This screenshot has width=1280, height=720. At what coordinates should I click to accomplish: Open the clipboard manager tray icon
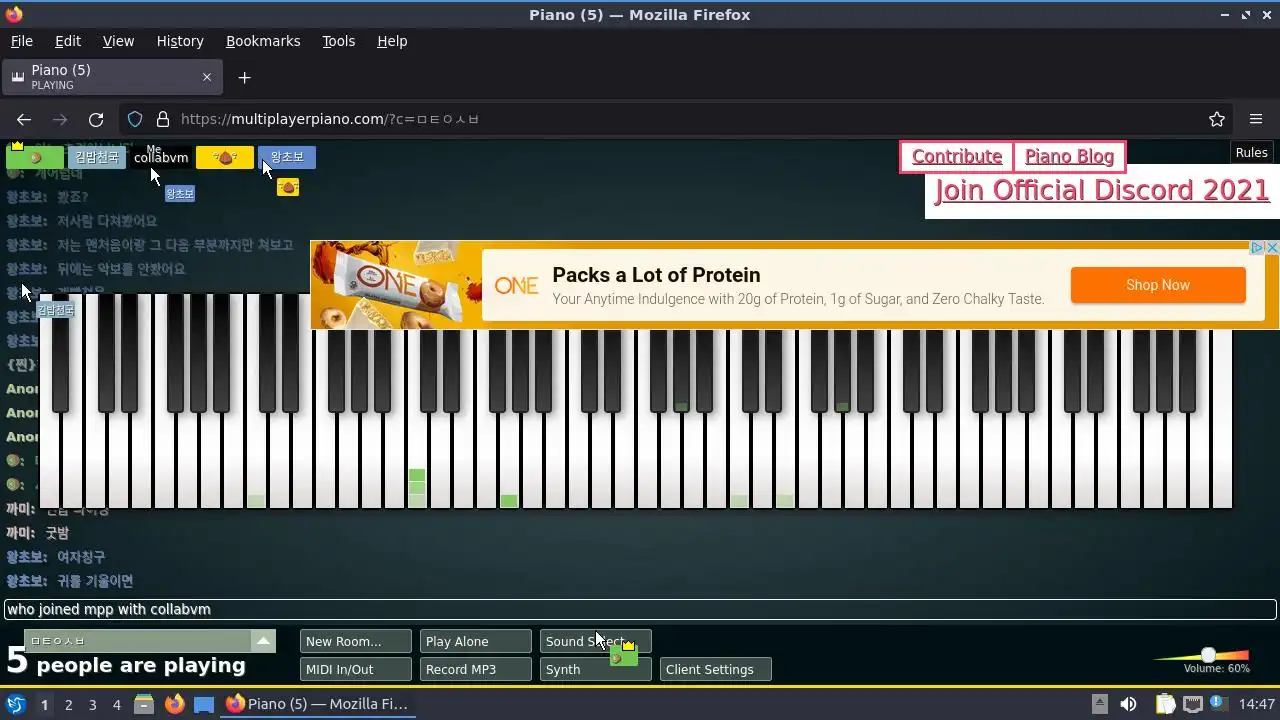pos(1165,704)
